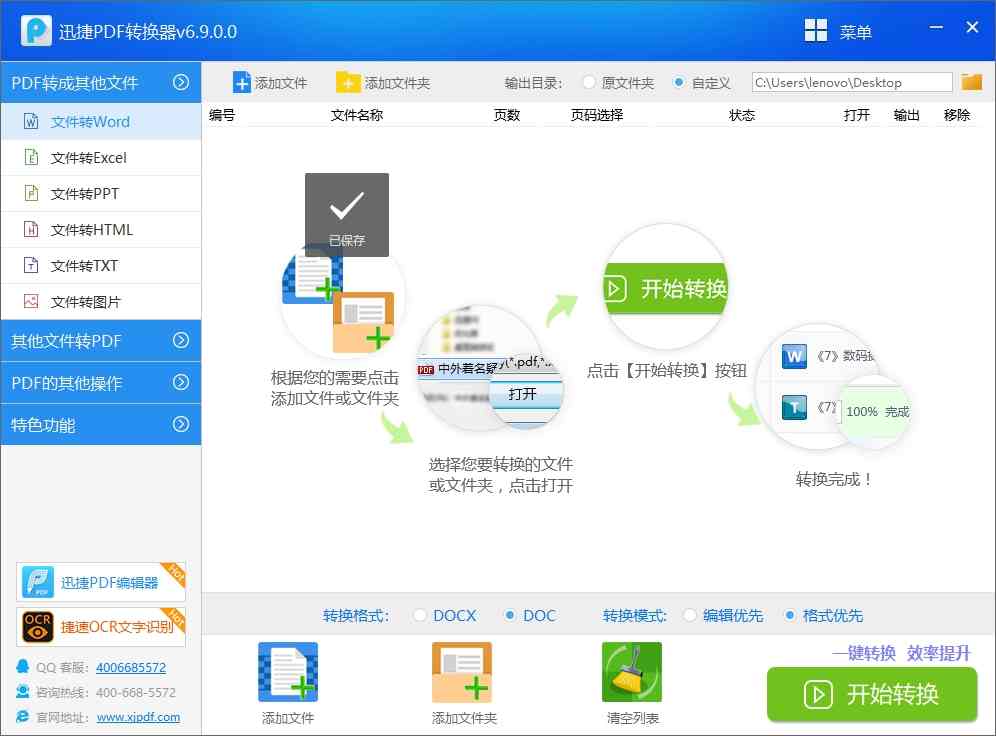Minimize the PDF converter window
This screenshot has width=996, height=736.
(x=936, y=27)
